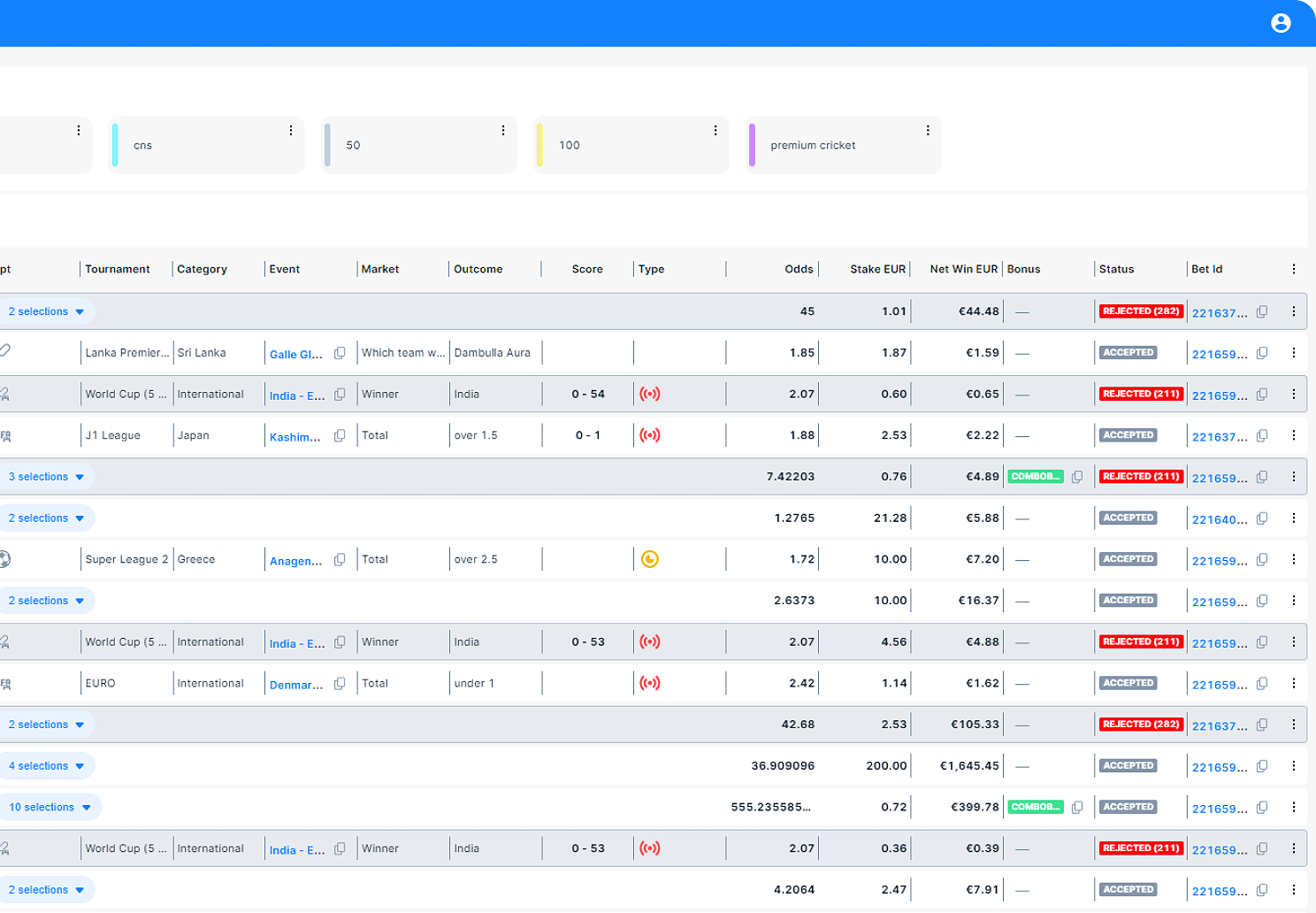This screenshot has height=913, width=1316.
Task: Expand 2 selections bet with odds 1.2765
Action: (x=46, y=518)
